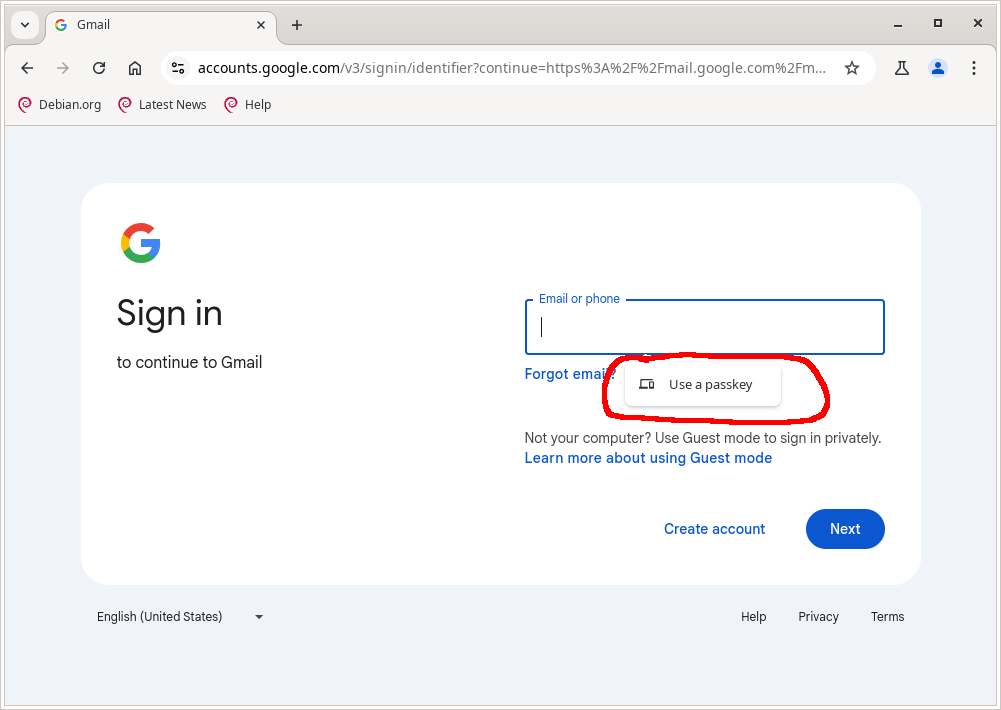Open the tab search dropdown arrow
This screenshot has height=710, width=1001.
click(25, 25)
